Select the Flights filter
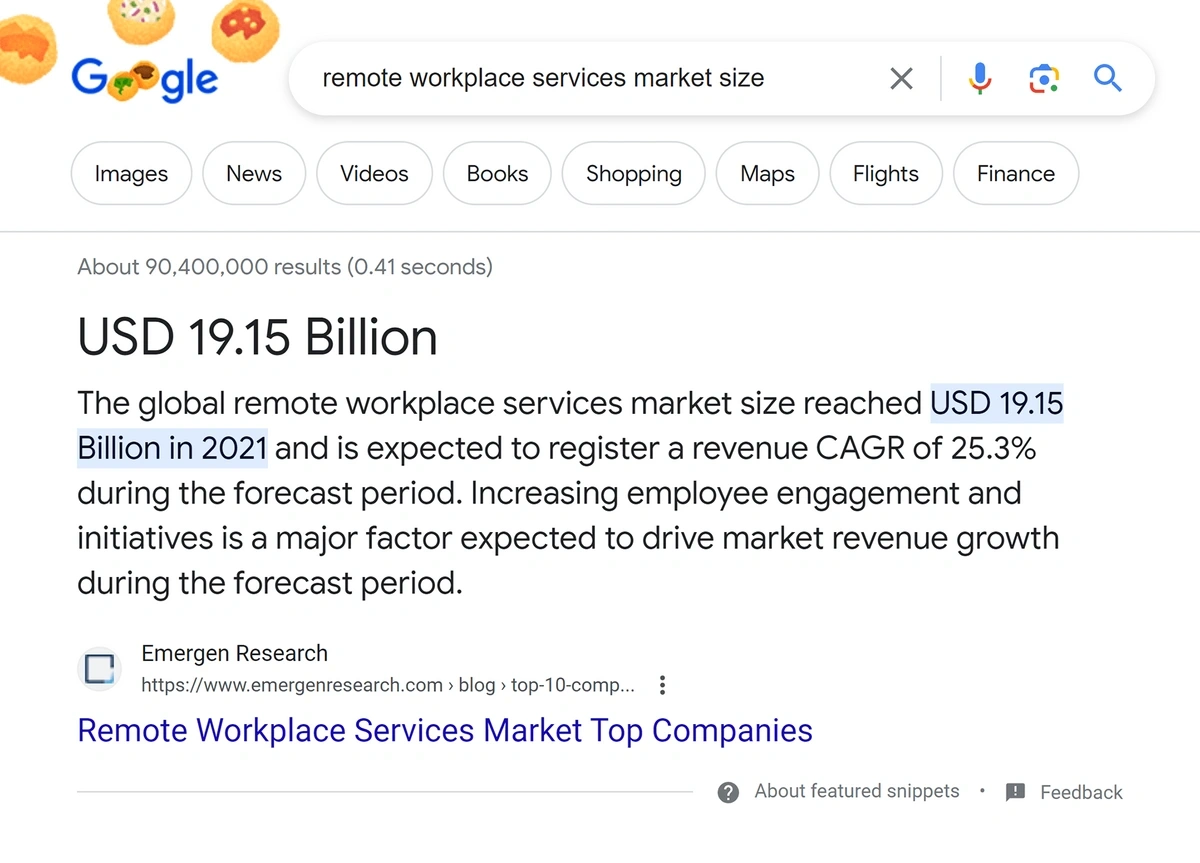 [x=886, y=174]
